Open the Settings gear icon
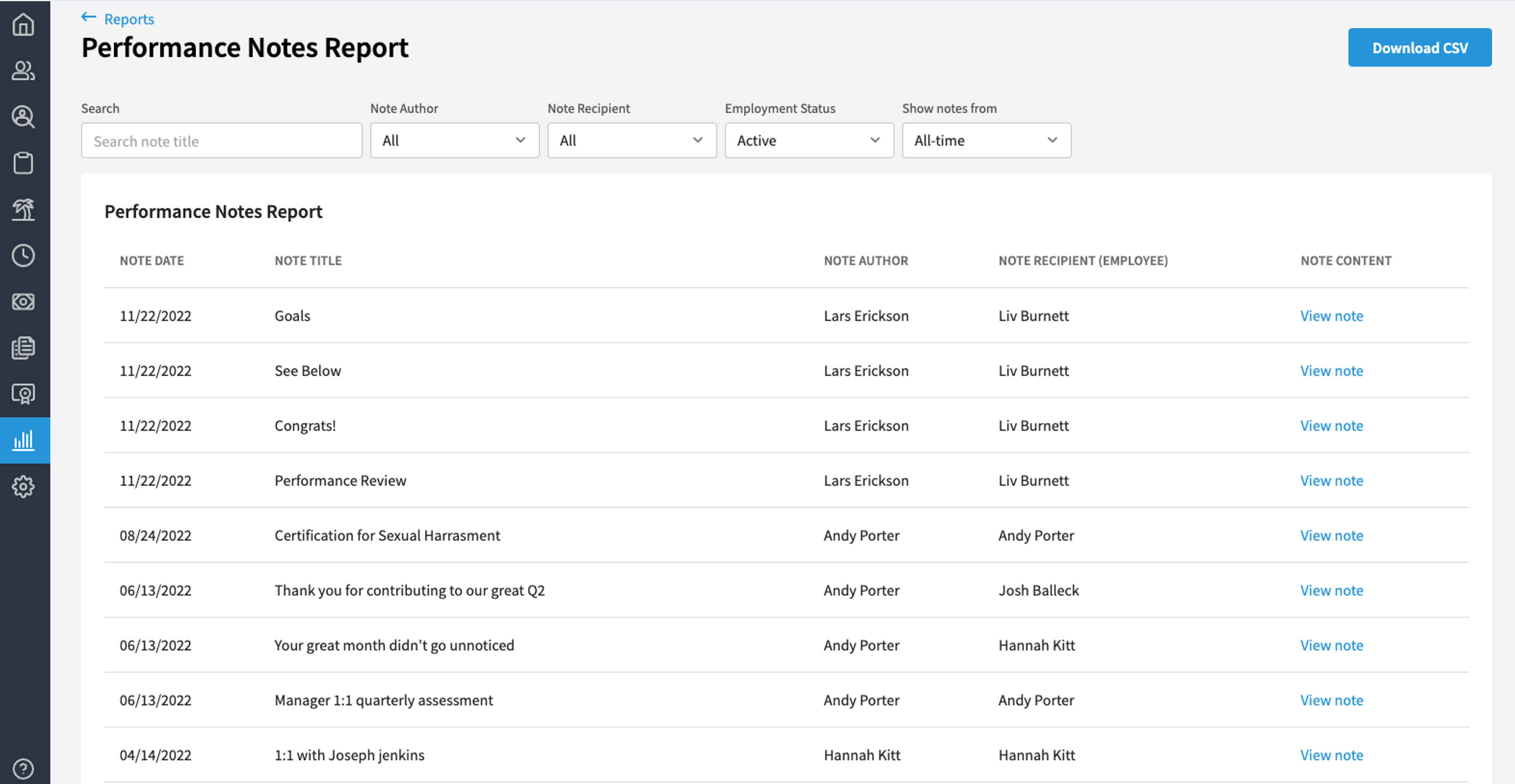Image resolution: width=1515 pixels, height=784 pixels. click(x=24, y=487)
